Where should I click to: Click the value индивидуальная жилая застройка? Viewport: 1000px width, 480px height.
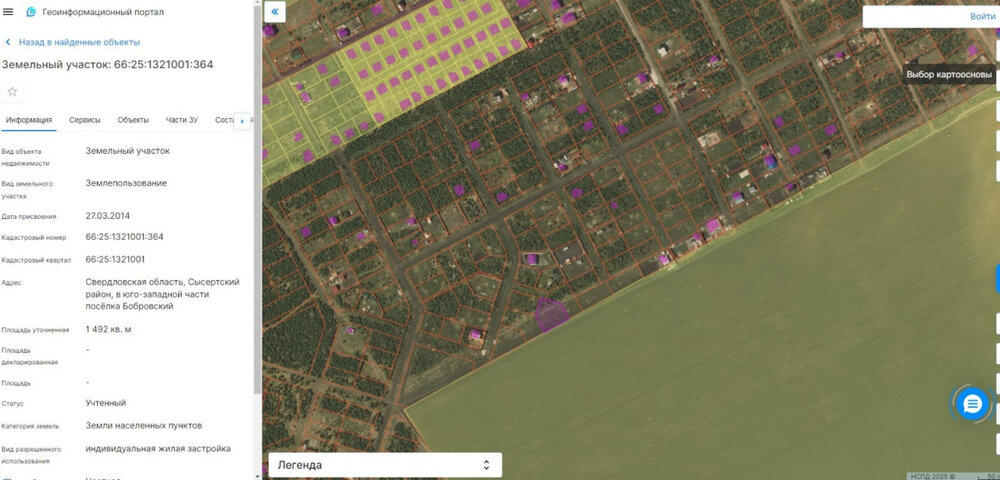point(158,449)
